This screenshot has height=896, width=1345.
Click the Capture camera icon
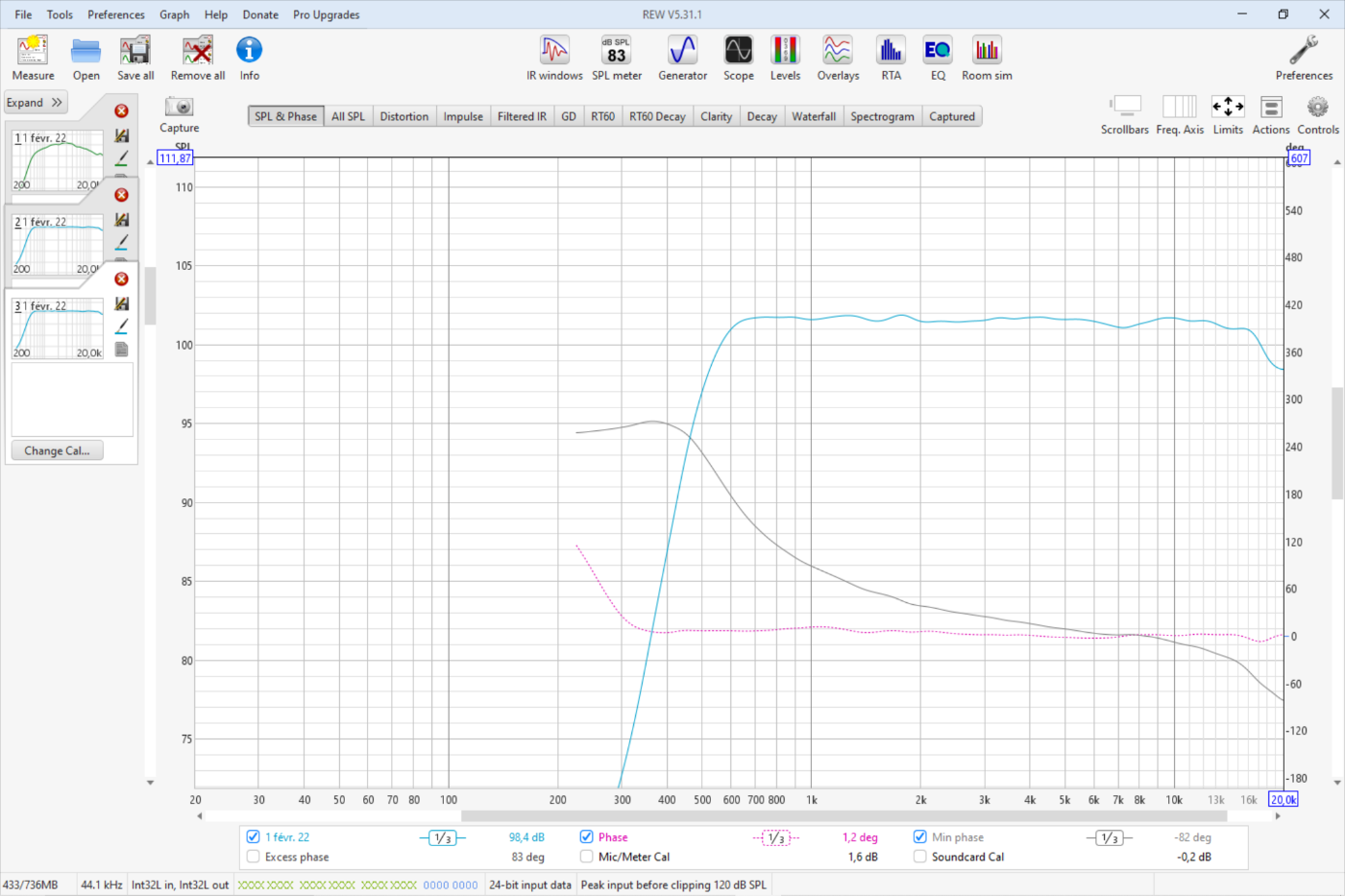179,108
